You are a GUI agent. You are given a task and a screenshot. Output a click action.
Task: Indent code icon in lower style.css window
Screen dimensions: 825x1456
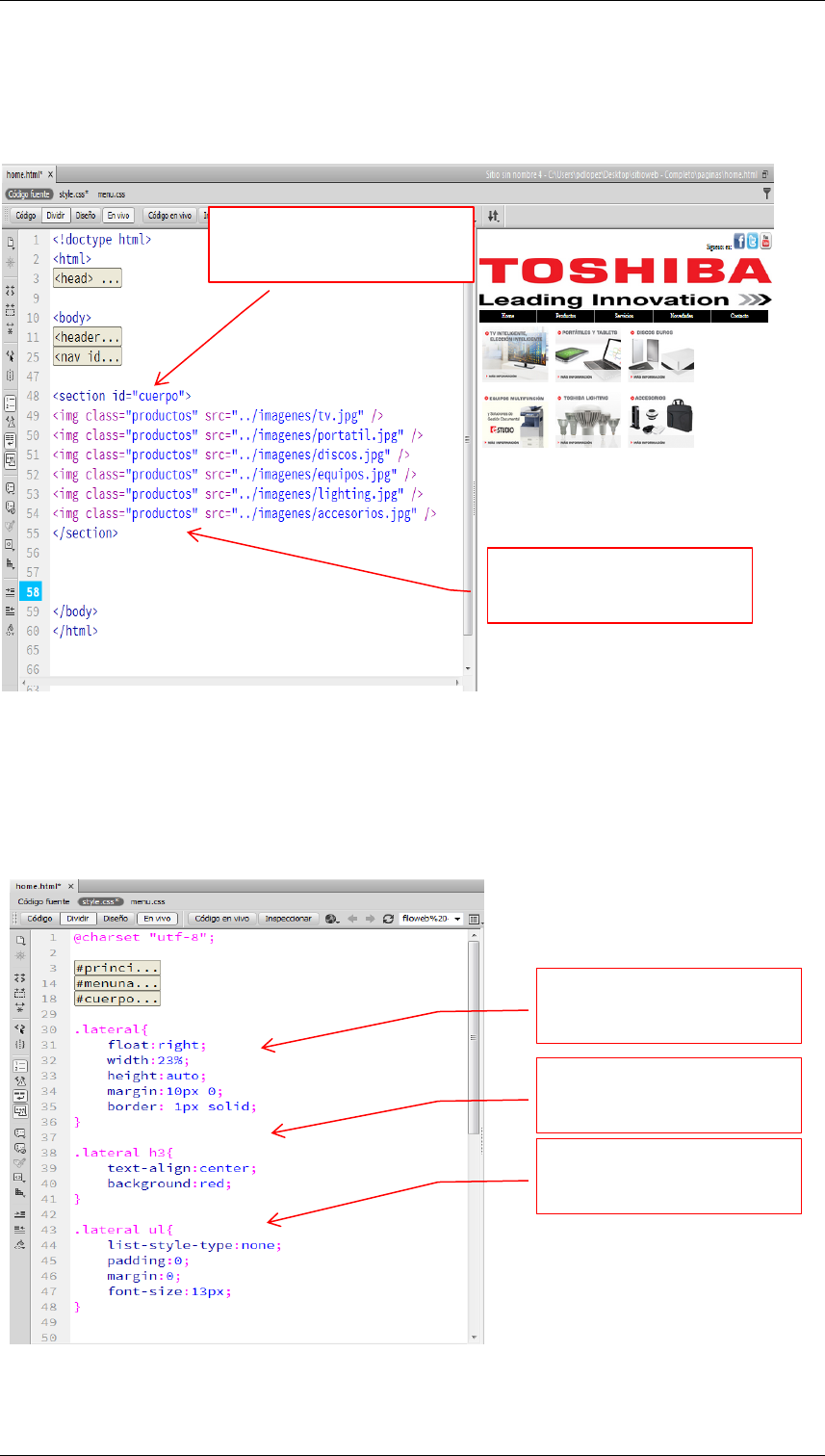click(x=20, y=1214)
